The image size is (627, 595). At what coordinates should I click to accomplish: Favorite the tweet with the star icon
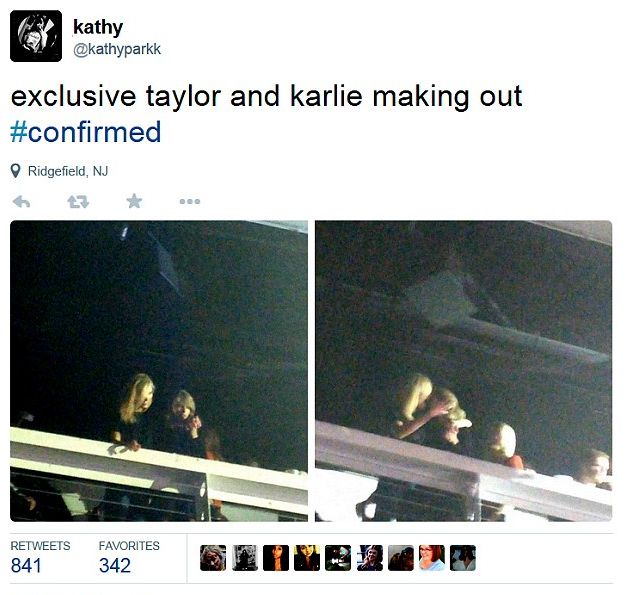[x=134, y=201]
